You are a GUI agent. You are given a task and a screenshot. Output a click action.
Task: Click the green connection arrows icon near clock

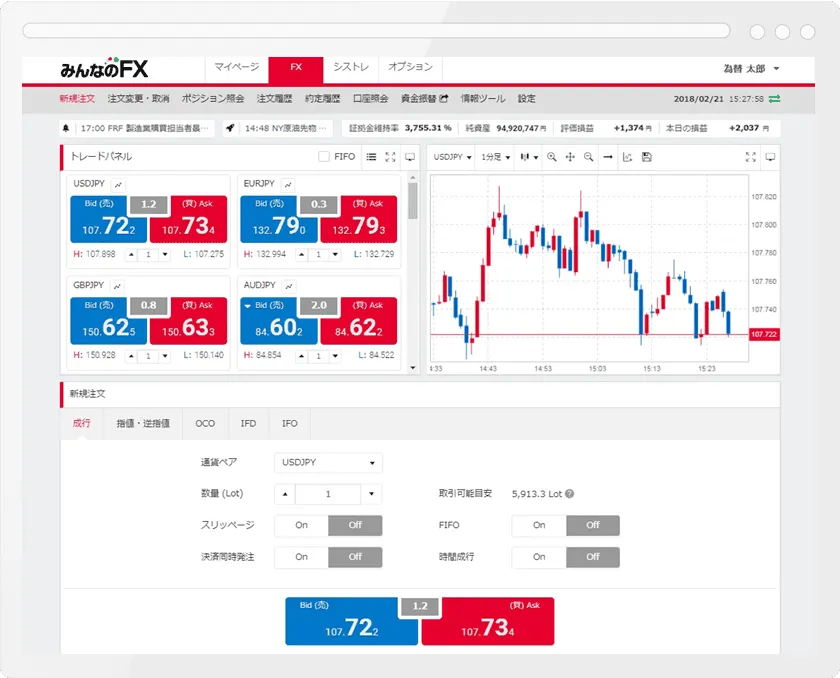point(774,99)
